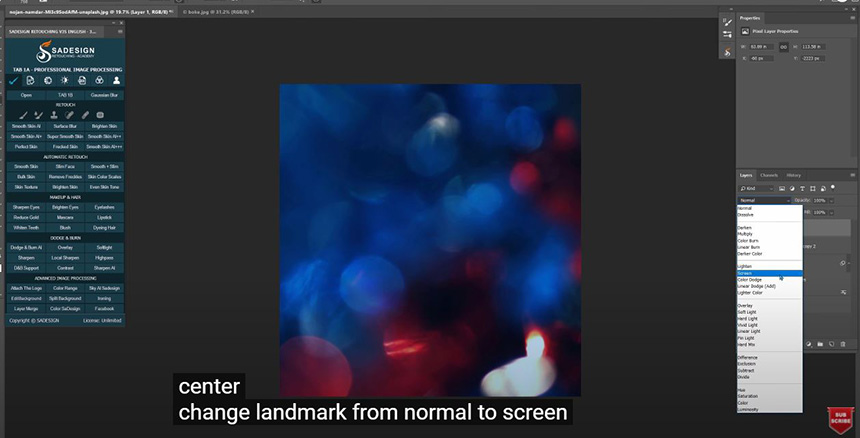860x438 pixels.
Task: Choose Screen in blend mode list
Action: click(x=770, y=273)
